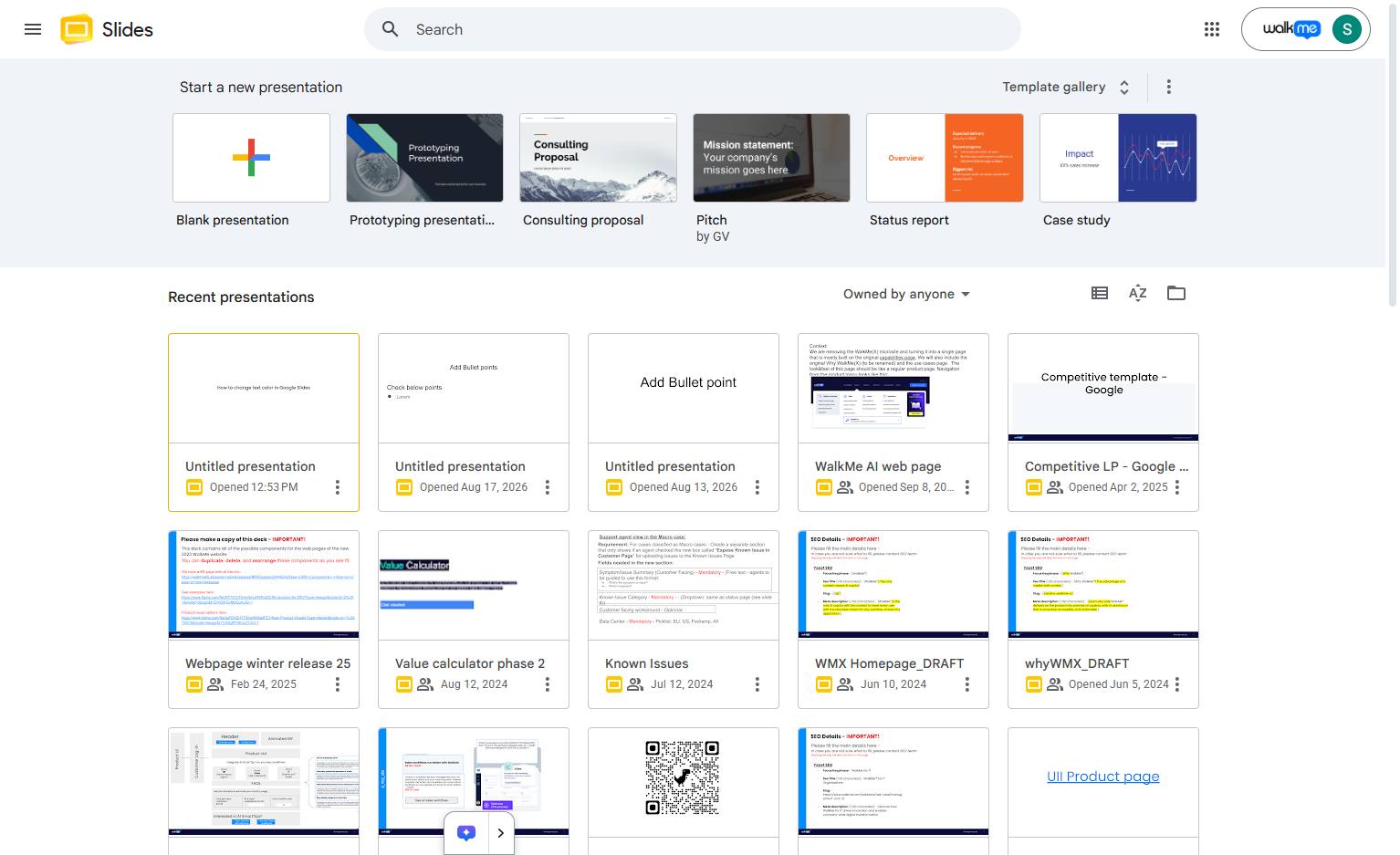Open Untitled presentation opened Aug 13, 2026
The height and width of the screenshot is (855, 1400).
coord(684,422)
